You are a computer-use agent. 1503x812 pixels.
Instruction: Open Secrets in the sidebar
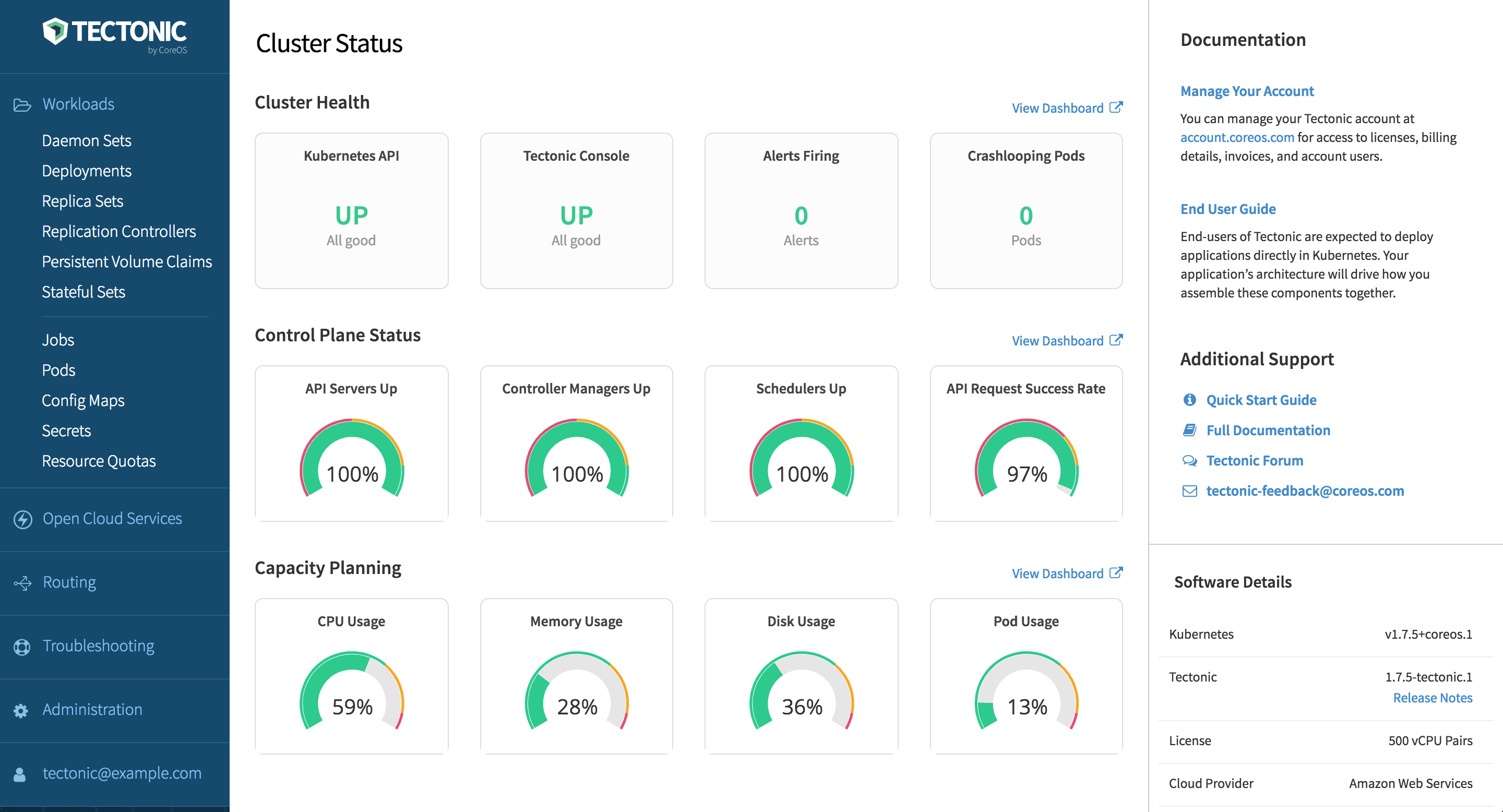point(66,431)
